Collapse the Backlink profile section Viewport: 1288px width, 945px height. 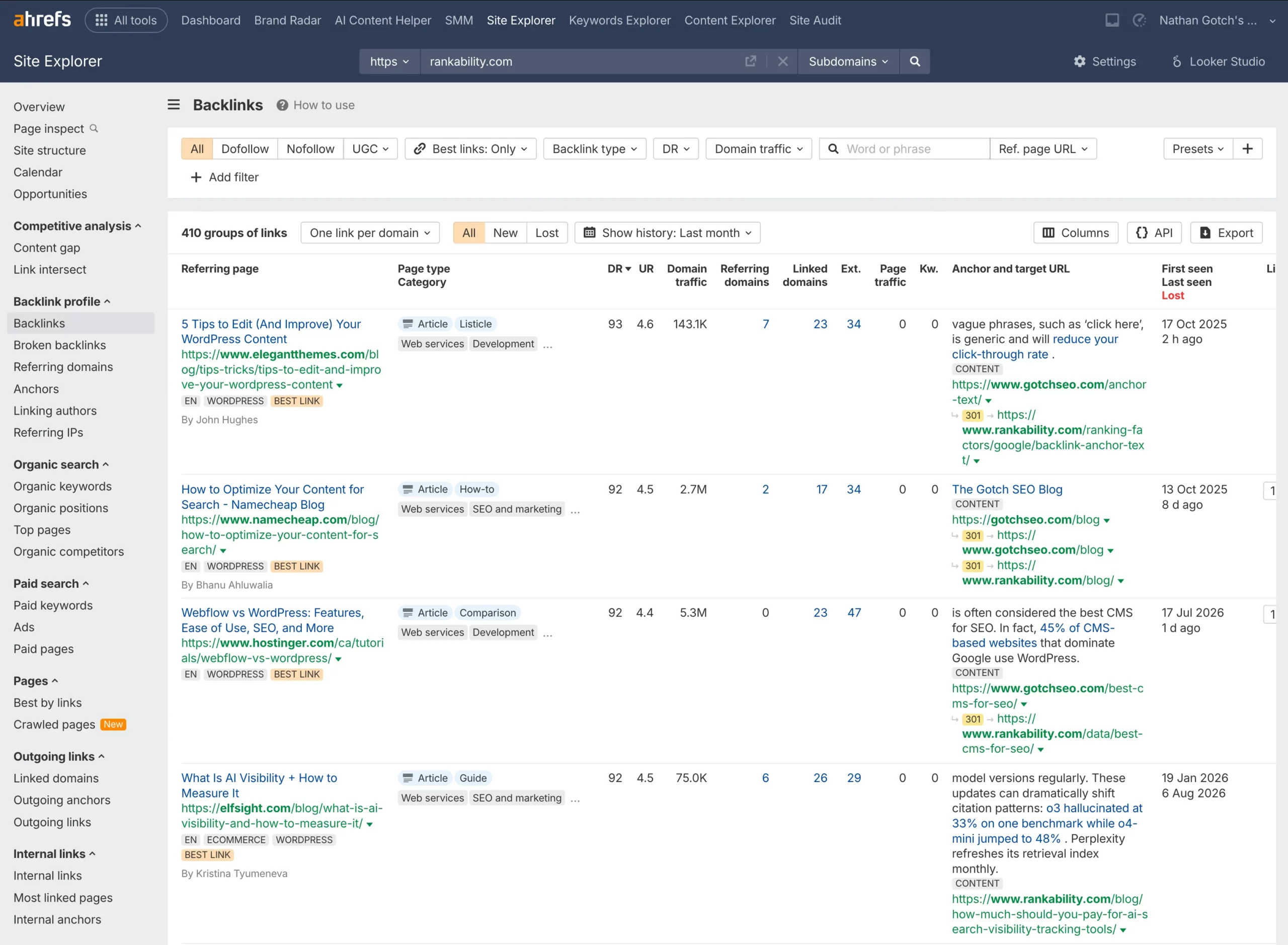tap(62, 301)
